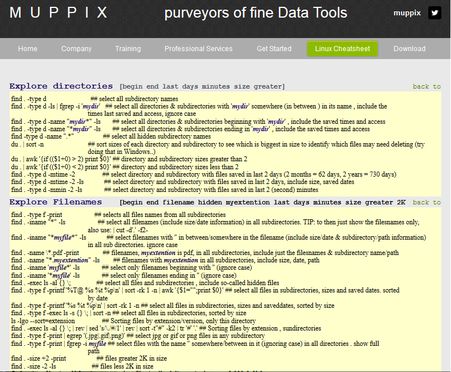Click the 'find . -size +2 -print' command
Screen dimensions: 451x372
[39, 359]
